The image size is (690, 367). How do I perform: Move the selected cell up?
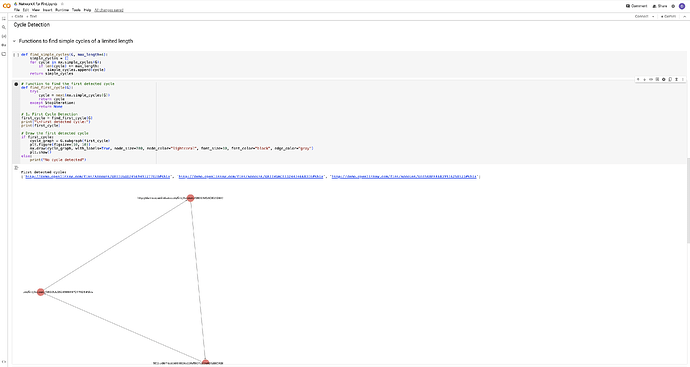tap(638, 79)
